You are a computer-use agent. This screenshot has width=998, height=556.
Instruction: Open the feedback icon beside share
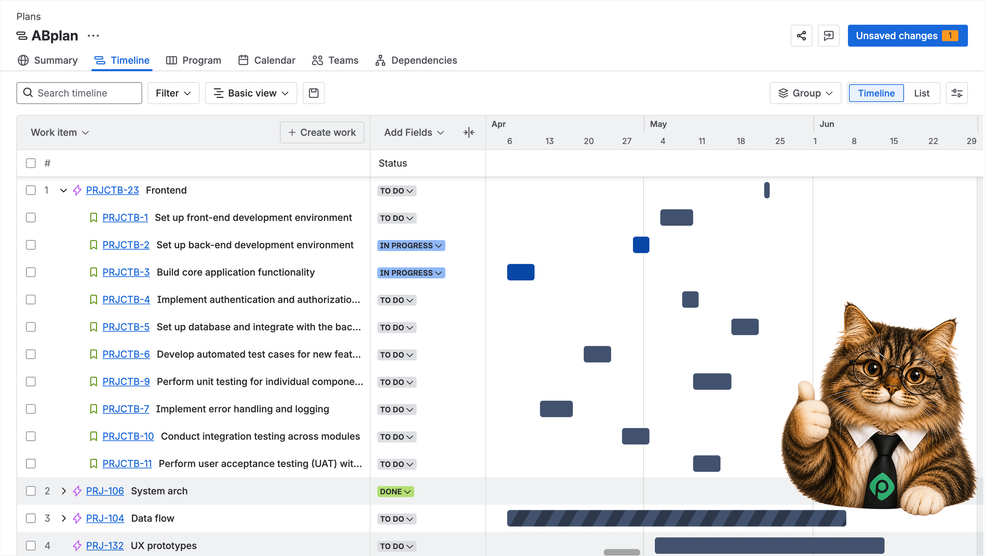(x=828, y=36)
